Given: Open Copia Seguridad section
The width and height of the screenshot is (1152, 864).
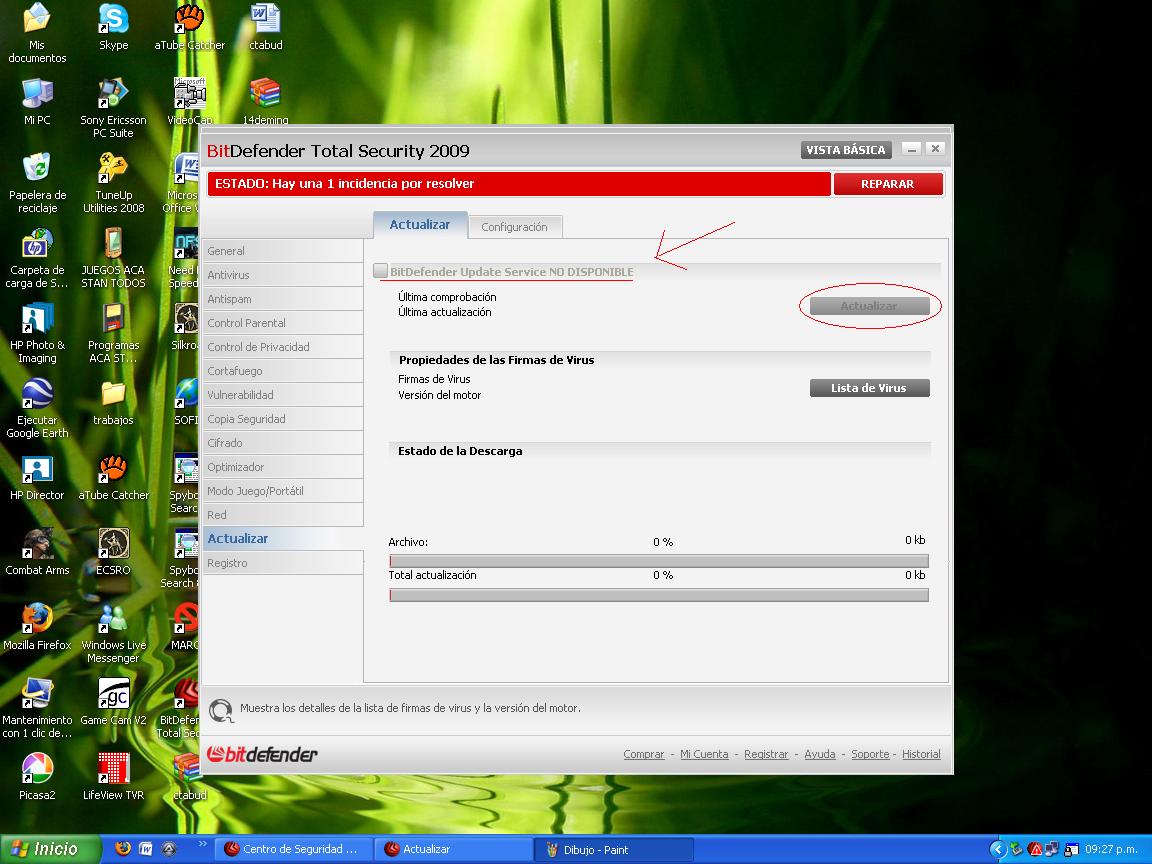Looking at the screenshot, I should pos(282,419).
